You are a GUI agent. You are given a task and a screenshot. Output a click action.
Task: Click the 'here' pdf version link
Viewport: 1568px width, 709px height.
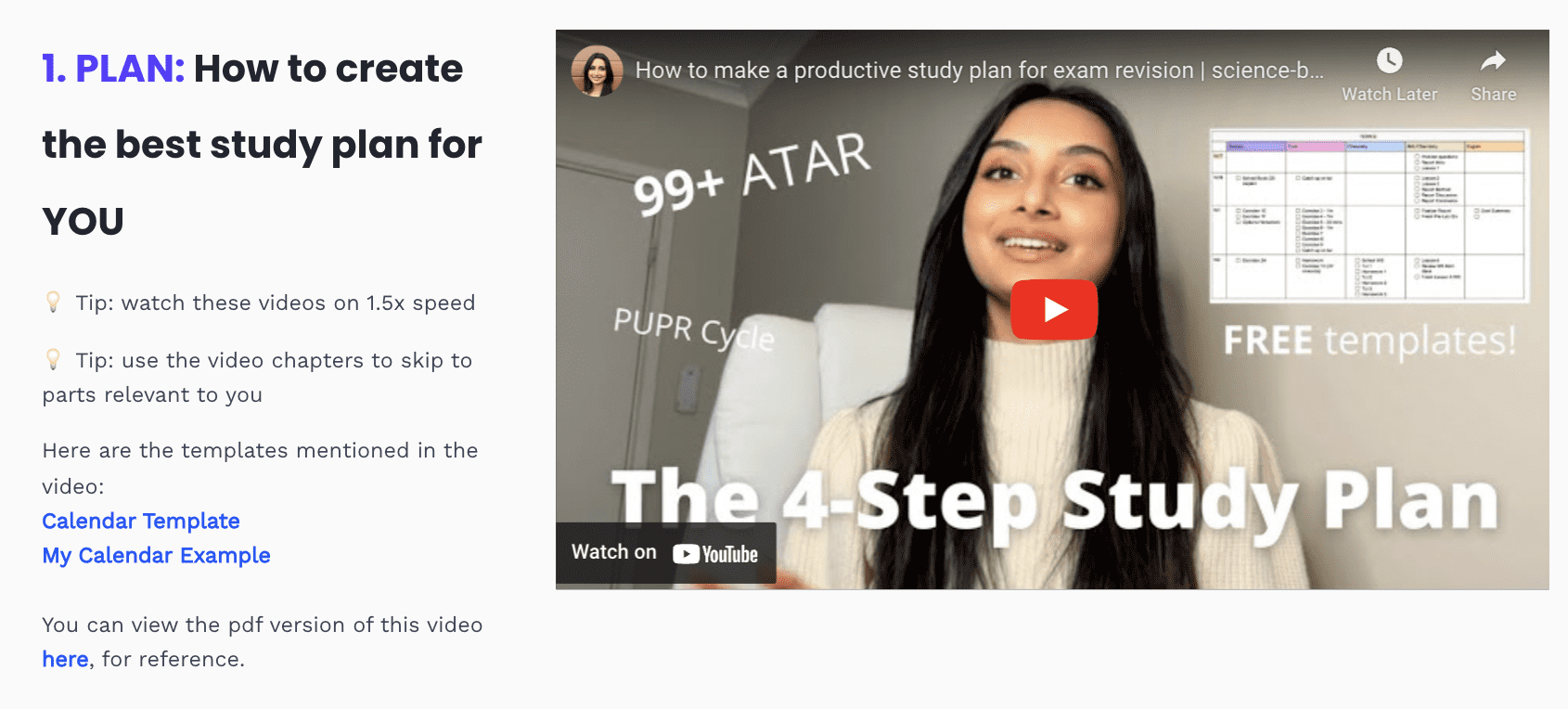(x=65, y=659)
